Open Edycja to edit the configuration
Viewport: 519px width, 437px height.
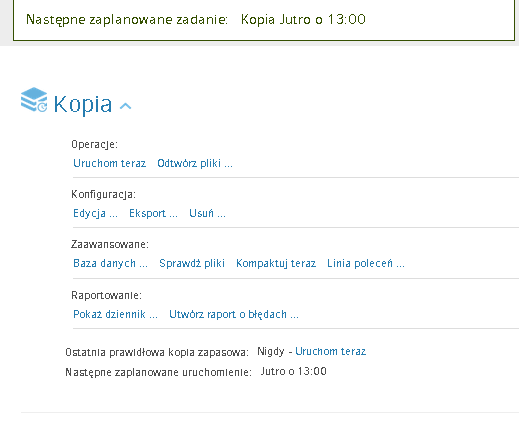[95, 213]
